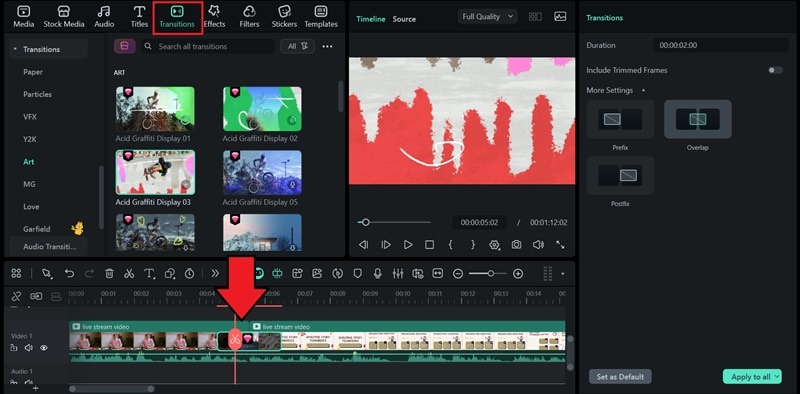Set the mark out point brace

click(x=473, y=245)
